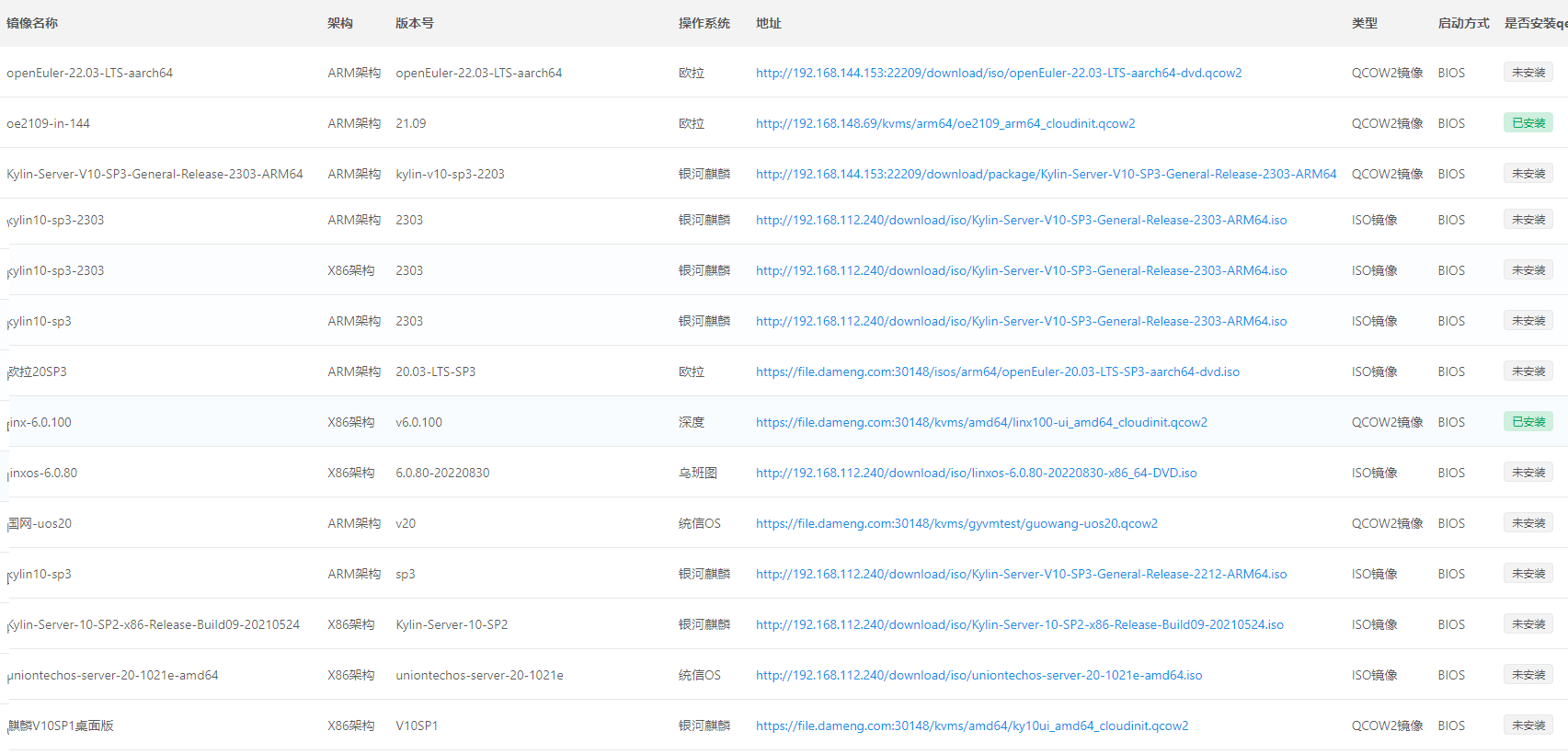Click the 未安装 tag in the 6.0.80-20220830 row
This screenshot has width=1568, height=754.
tap(1528, 472)
